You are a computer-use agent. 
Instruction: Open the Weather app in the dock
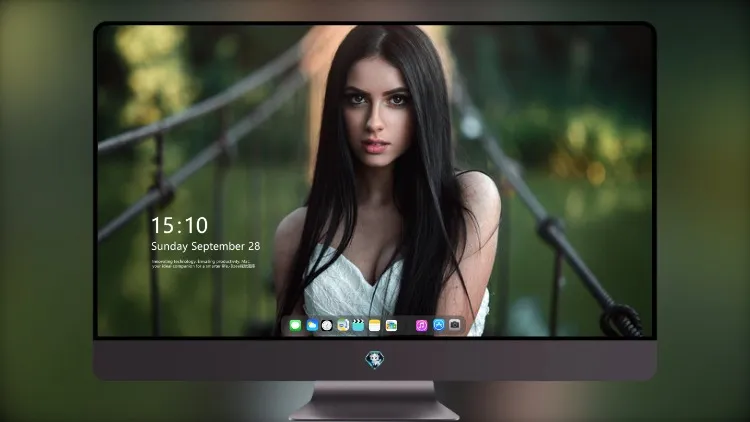pos(312,325)
